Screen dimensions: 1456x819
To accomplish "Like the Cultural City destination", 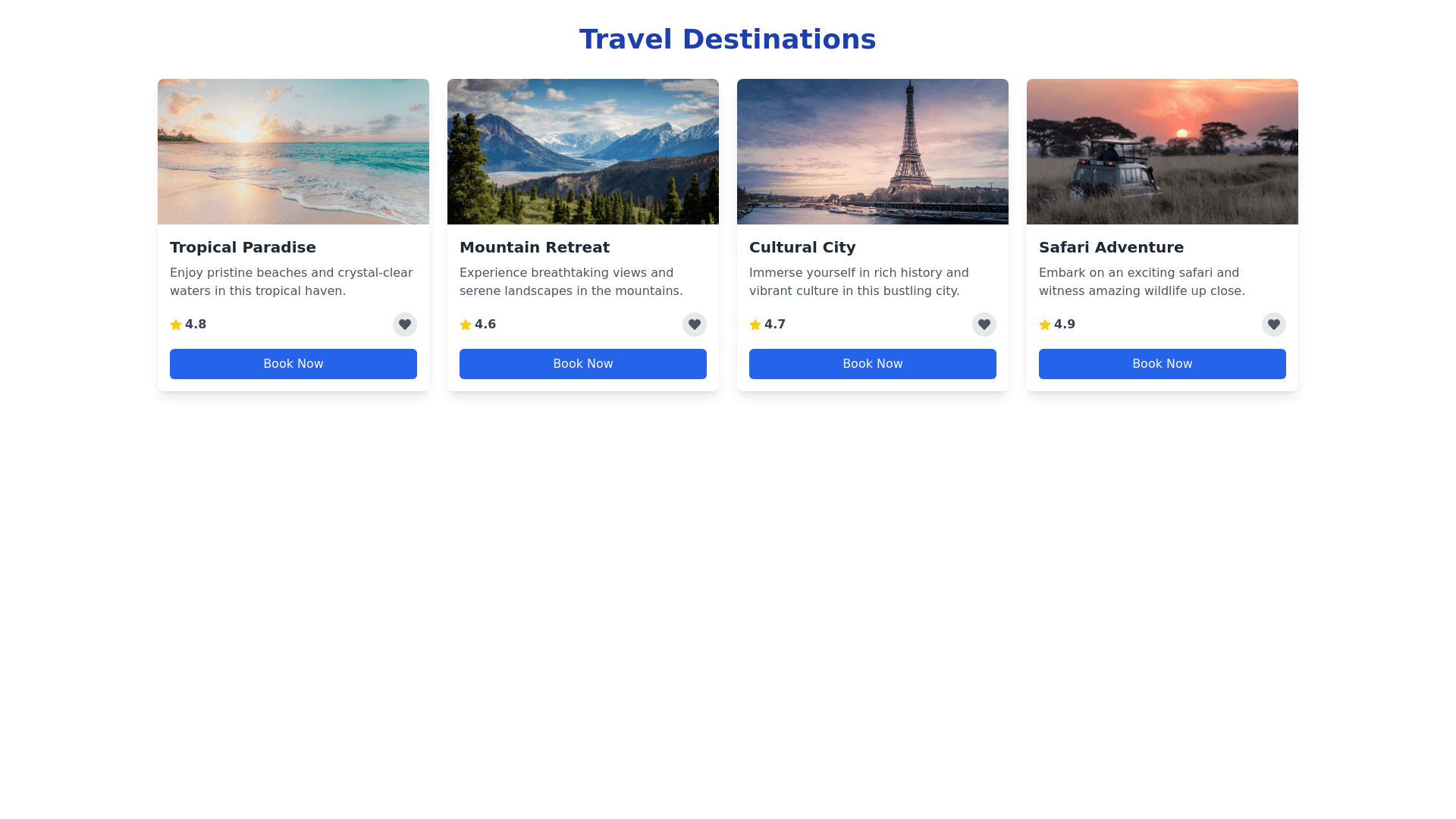I will click(984, 325).
